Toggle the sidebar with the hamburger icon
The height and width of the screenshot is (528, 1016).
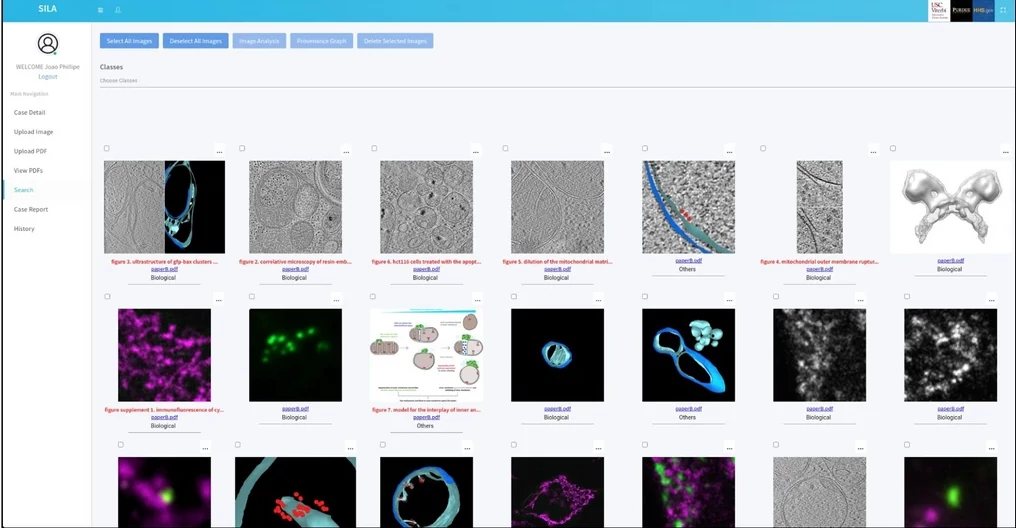pyautogui.click(x=100, y=10)
